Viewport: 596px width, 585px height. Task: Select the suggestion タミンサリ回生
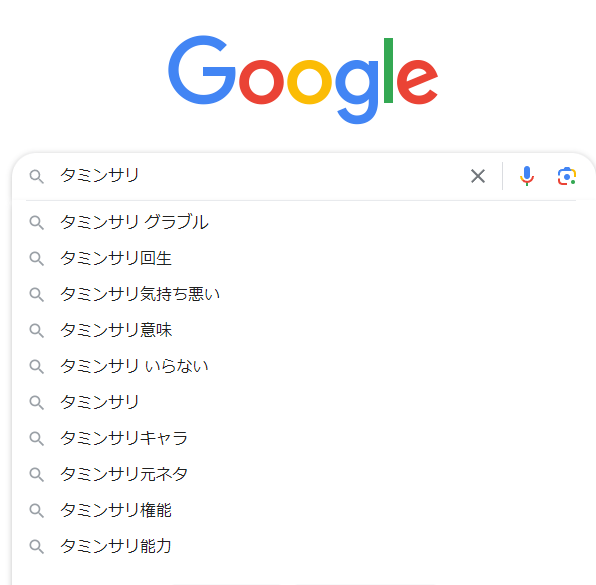[x=304, y=258]
